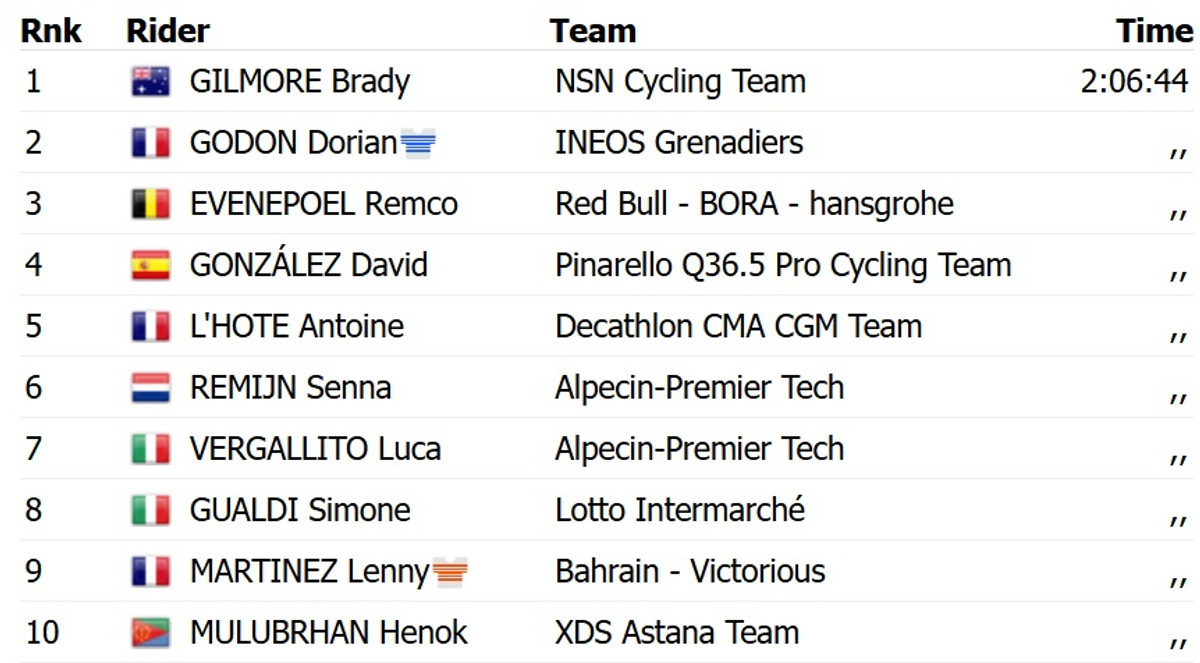This screenshot has width=1200, height=663.
Task: Click the Italian flag beside Vergallito
Action: pyautogui.click(x=150, y=449)
